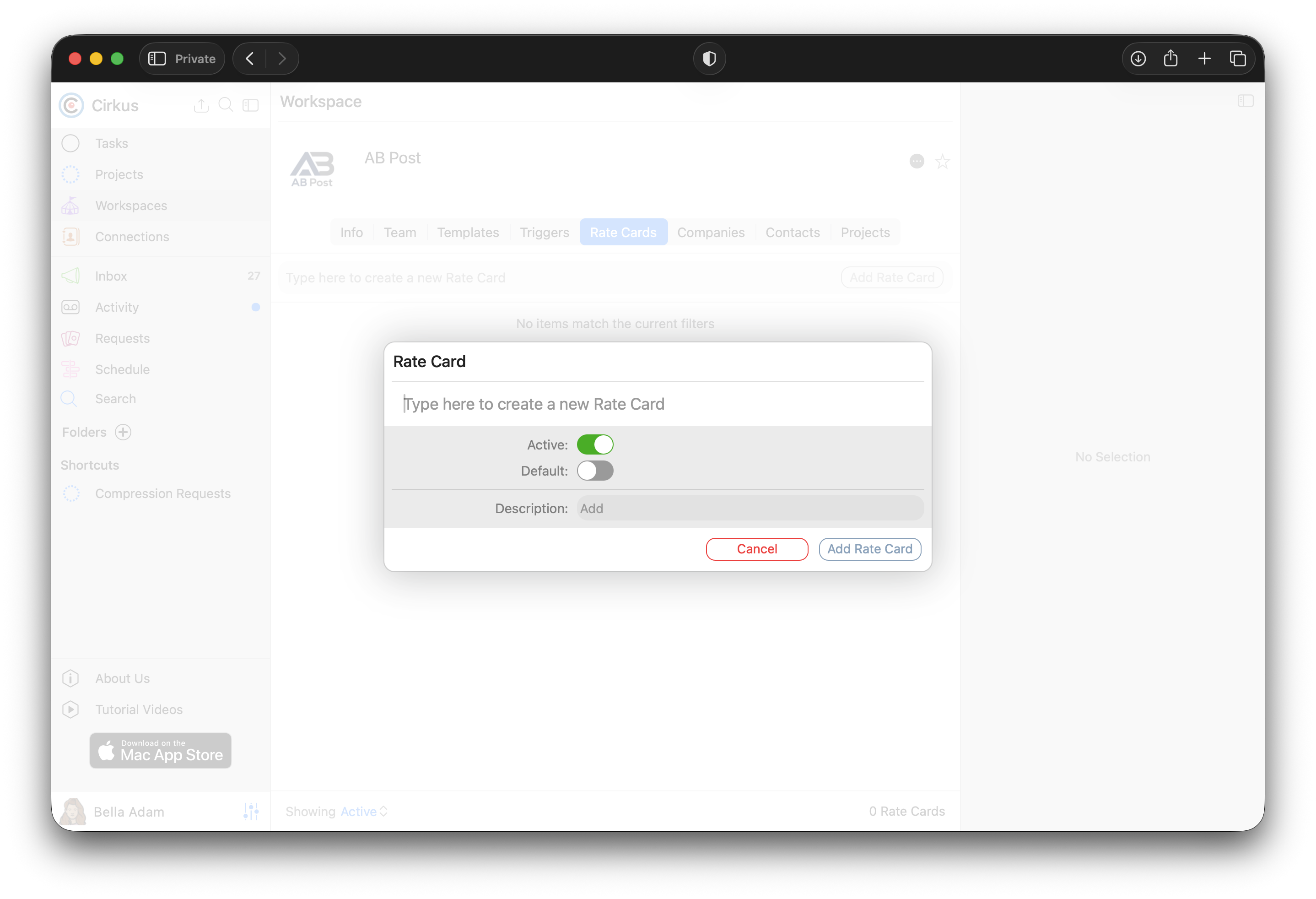1316x899 pixels.
Task: Toggle the Safari sidebar button
Action: pos(157,58)
